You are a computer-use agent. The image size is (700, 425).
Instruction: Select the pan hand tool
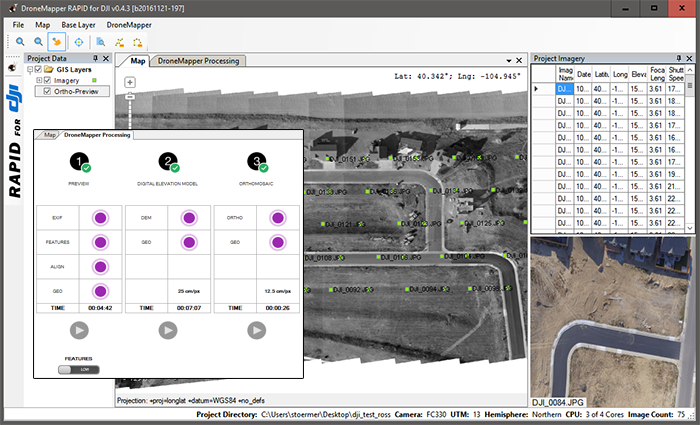coord(57,42)
